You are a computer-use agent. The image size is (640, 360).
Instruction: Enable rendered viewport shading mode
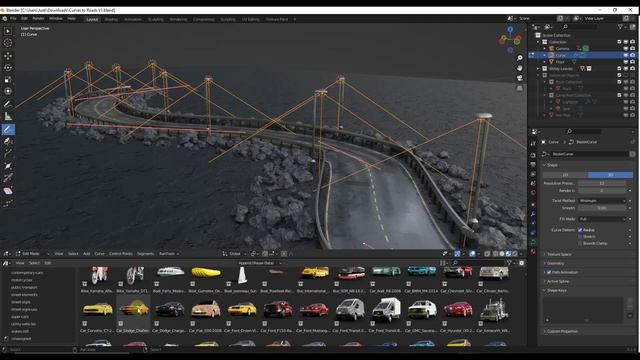click(515, 254)
